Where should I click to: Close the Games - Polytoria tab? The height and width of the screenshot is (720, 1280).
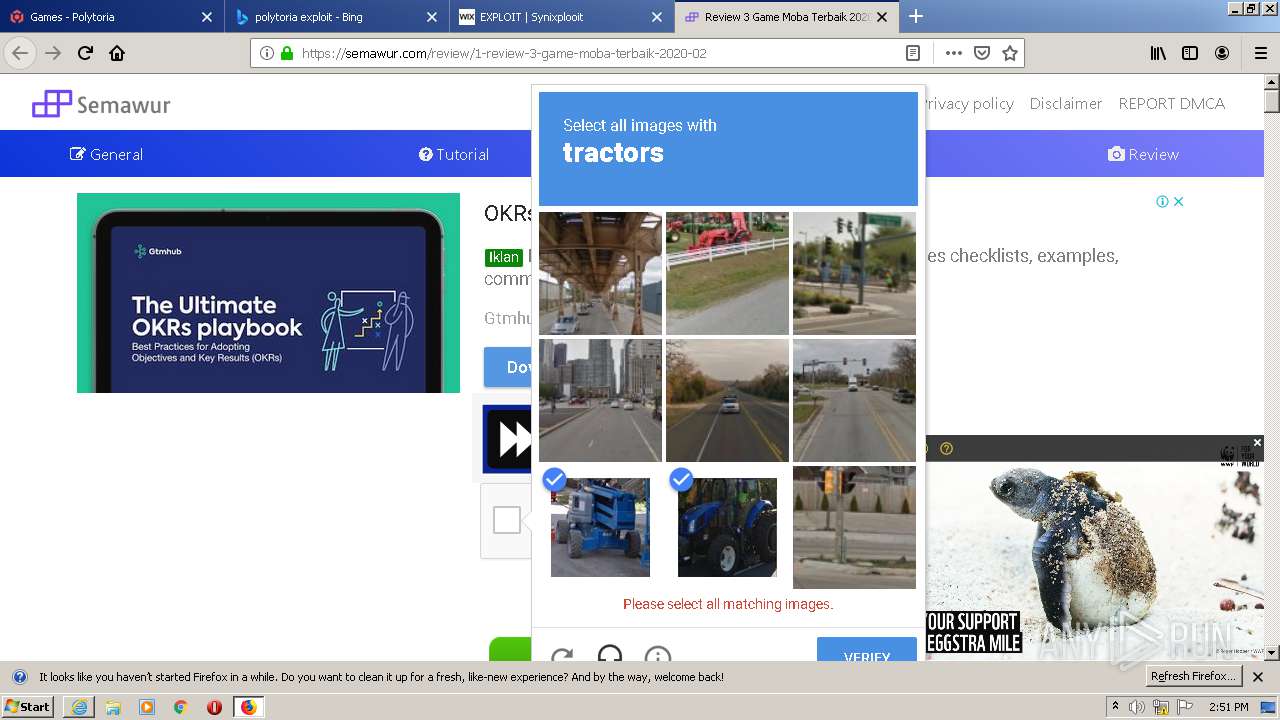[207, 17]
